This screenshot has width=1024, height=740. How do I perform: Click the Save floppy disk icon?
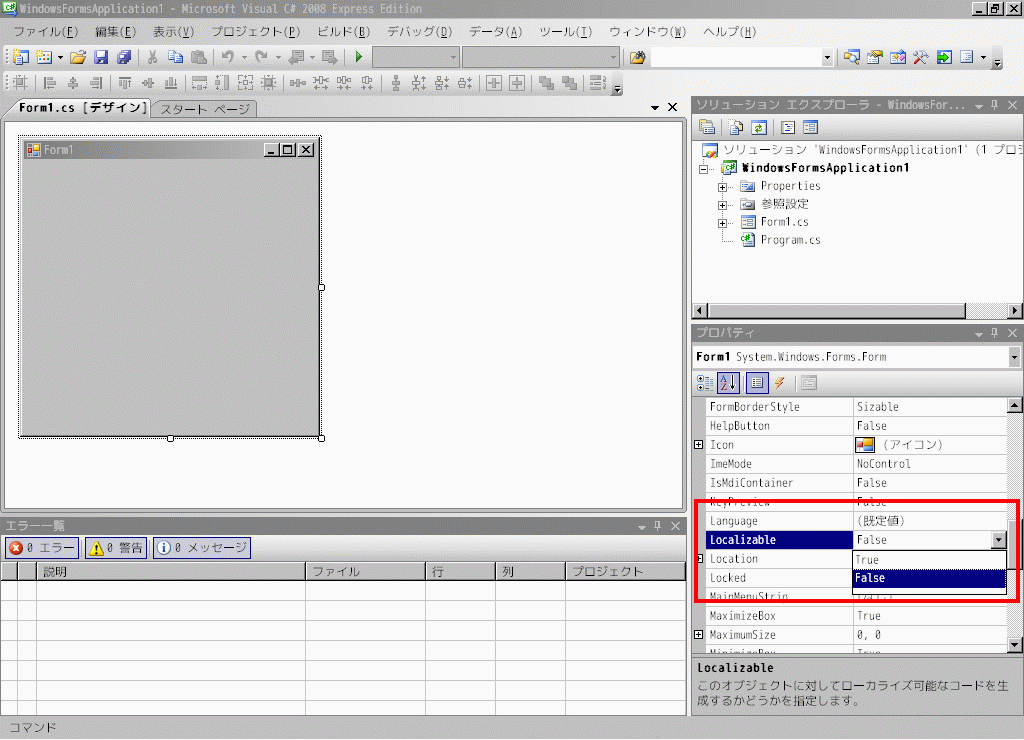tap(101, 57)
